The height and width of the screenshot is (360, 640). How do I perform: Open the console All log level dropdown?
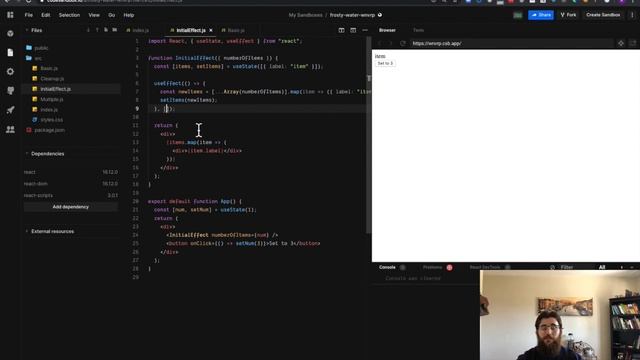click(602, 267)
